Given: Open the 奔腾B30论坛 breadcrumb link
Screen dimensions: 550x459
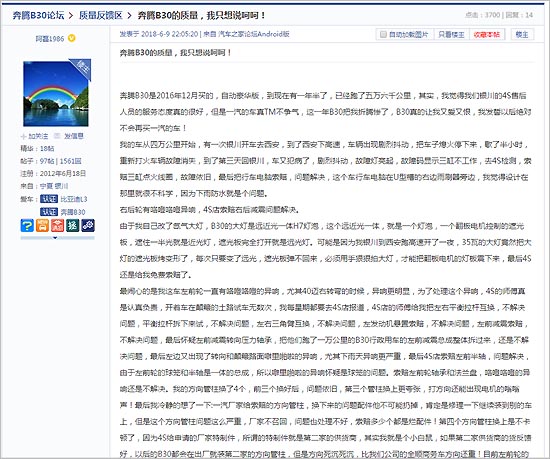Looking at the screenshot, I should click(38, 15).
